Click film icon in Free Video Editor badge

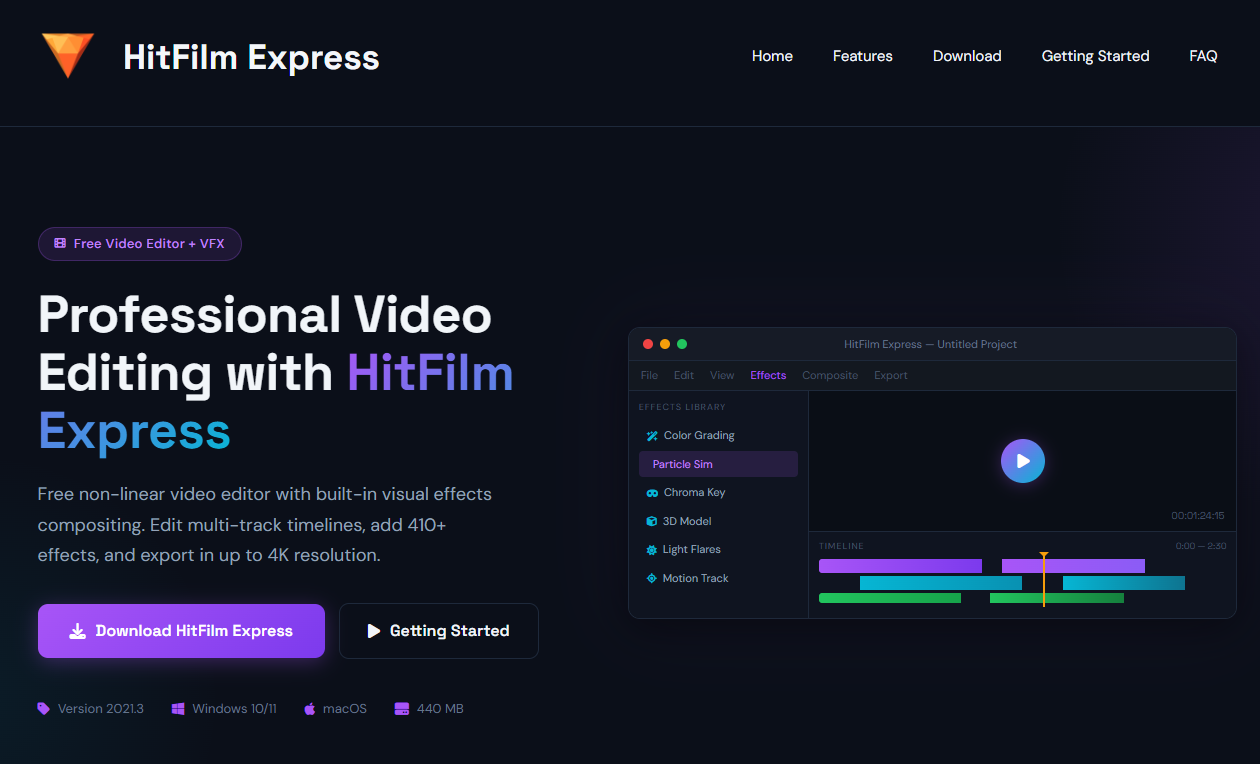tap(60, 243)
